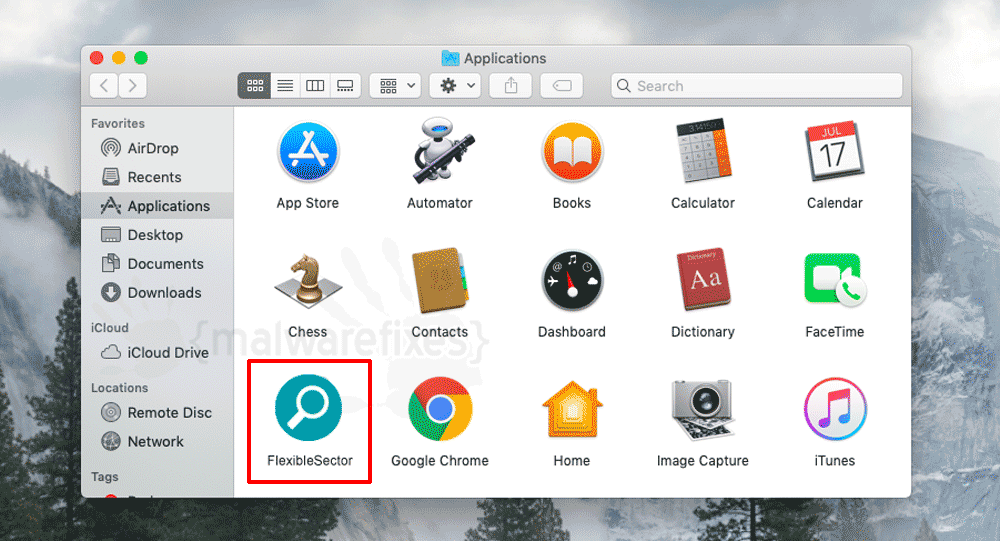
Task: Open Recents in the sidebar
Action: [158, 177]
